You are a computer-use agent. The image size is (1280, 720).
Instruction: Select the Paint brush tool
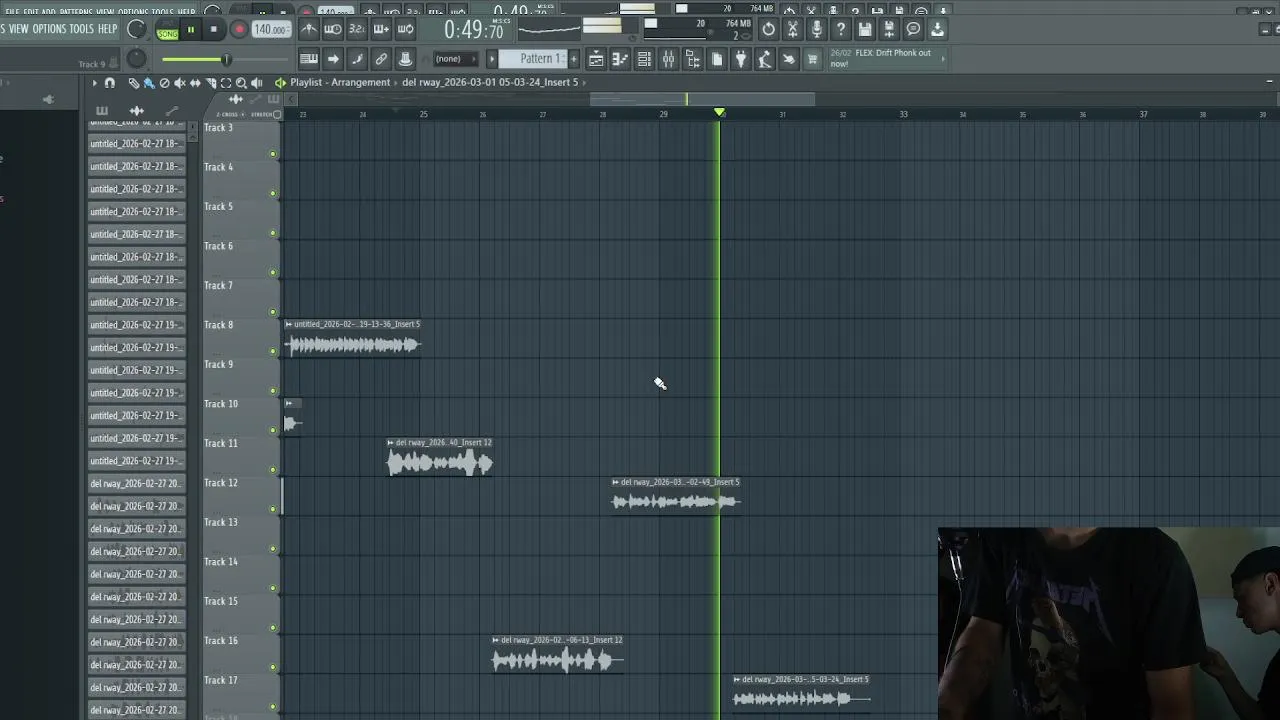[148, 83]
